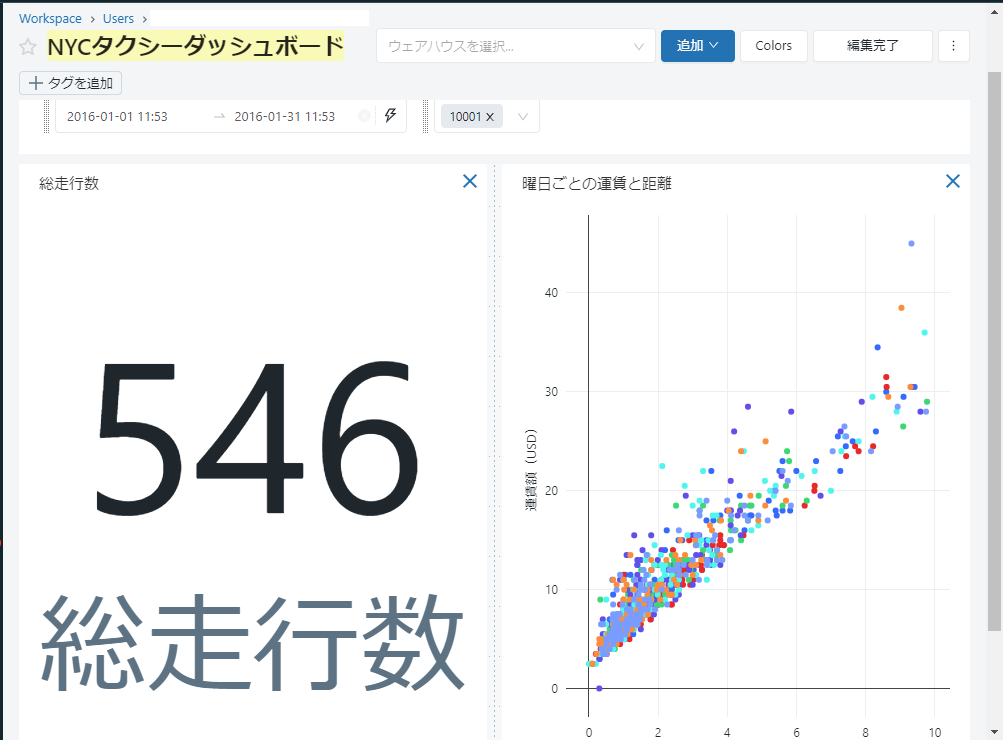Open the Workspace breadcrumb link

pyautogui.click(x=50, y=19)
